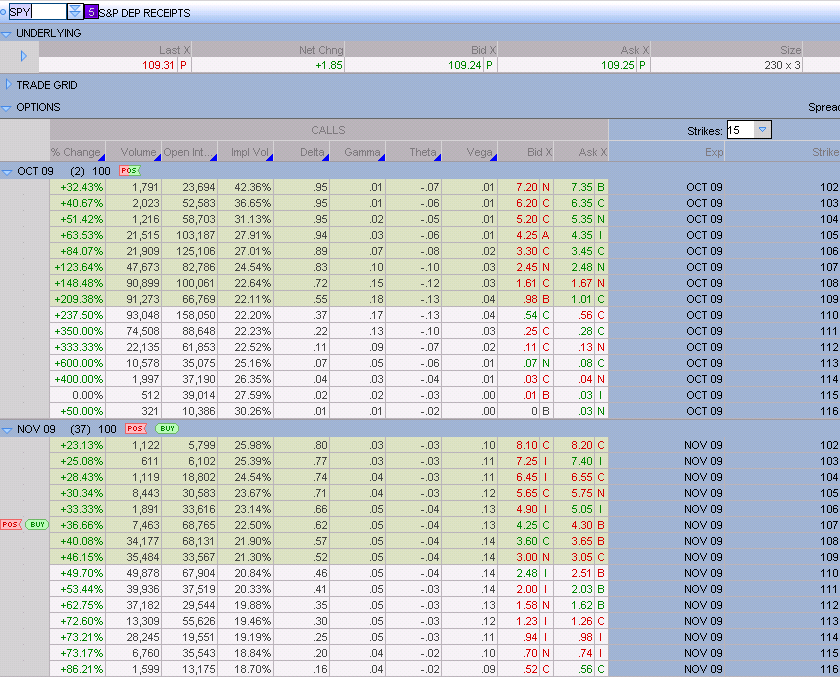Image resolution: width=840 pixels, height=677 pixels.
Task: Sort calls by the % Change column header
Action: pos(78,152)
